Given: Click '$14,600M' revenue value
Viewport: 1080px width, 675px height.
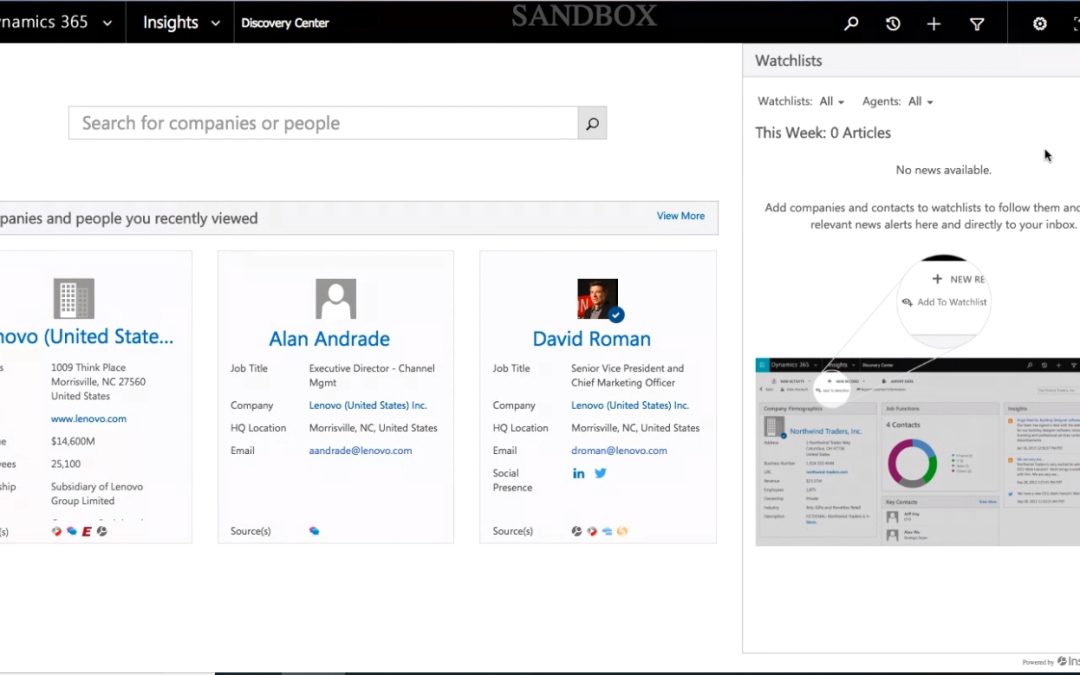Looking at the screenshot, I should 73,442.
